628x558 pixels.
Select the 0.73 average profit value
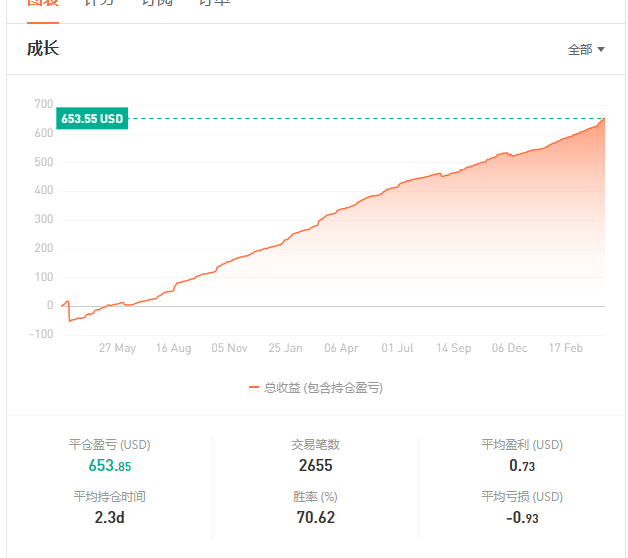(522, 465)
